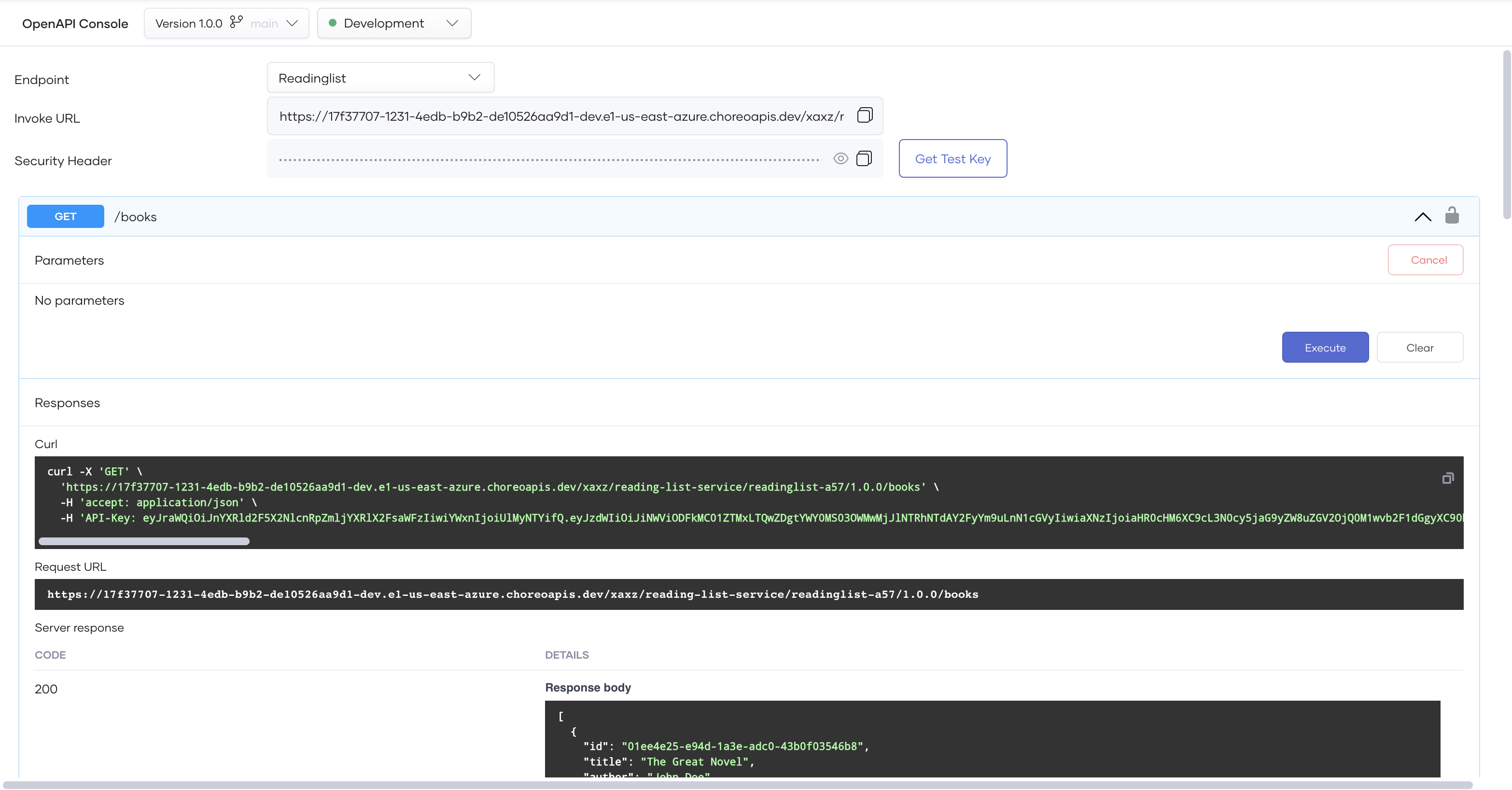Open the Version 1.0.0 dropdown
This screenshot has width=1512, height=790.
click(226, 24)
